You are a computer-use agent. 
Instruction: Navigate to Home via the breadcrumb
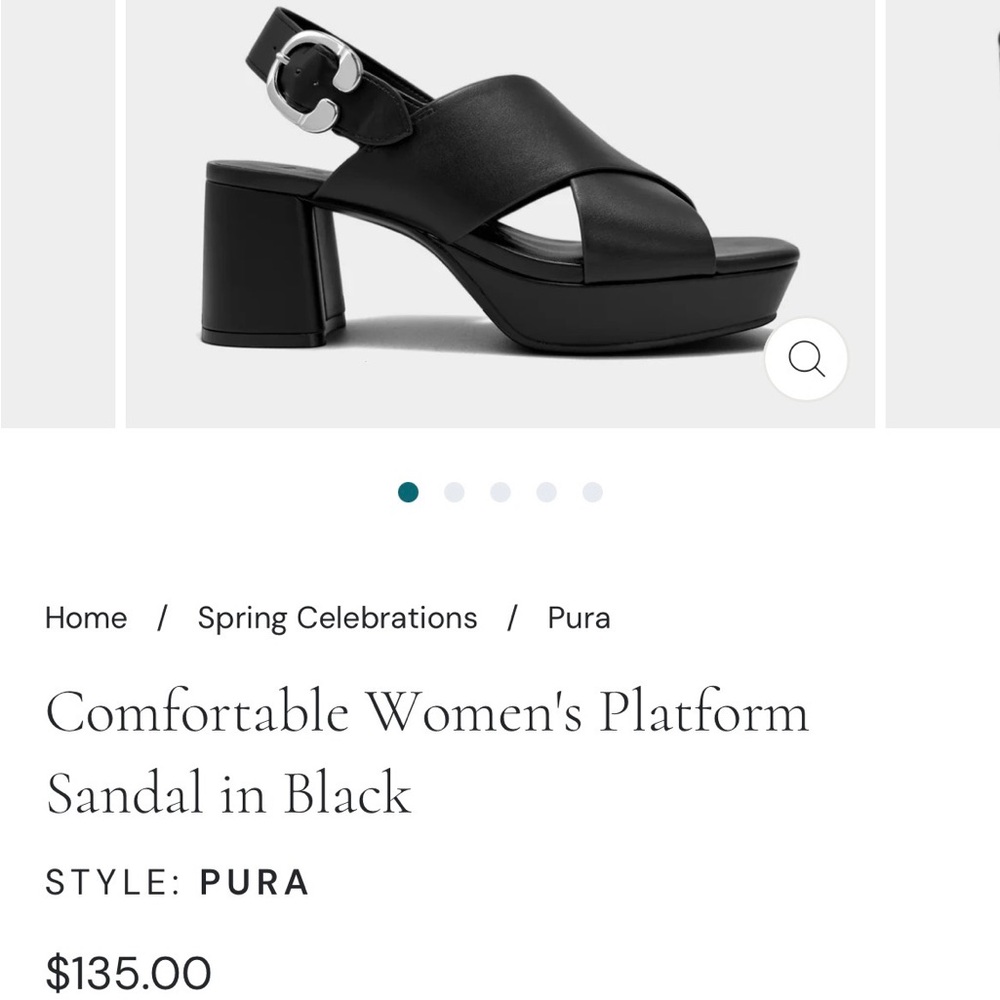[x=85, y=618]
